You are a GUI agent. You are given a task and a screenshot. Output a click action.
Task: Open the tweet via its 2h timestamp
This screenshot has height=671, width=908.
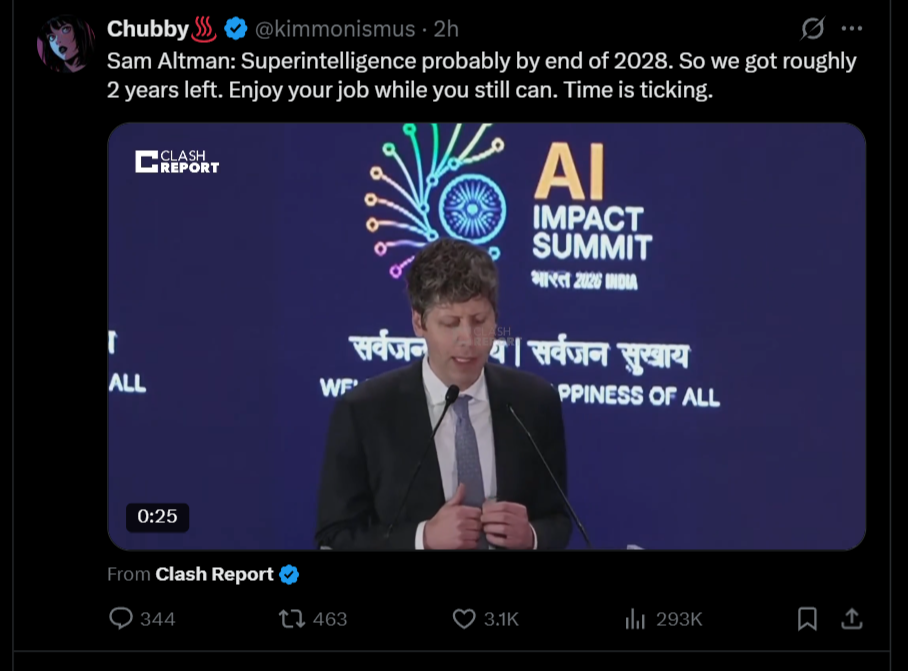click(446, 28)
